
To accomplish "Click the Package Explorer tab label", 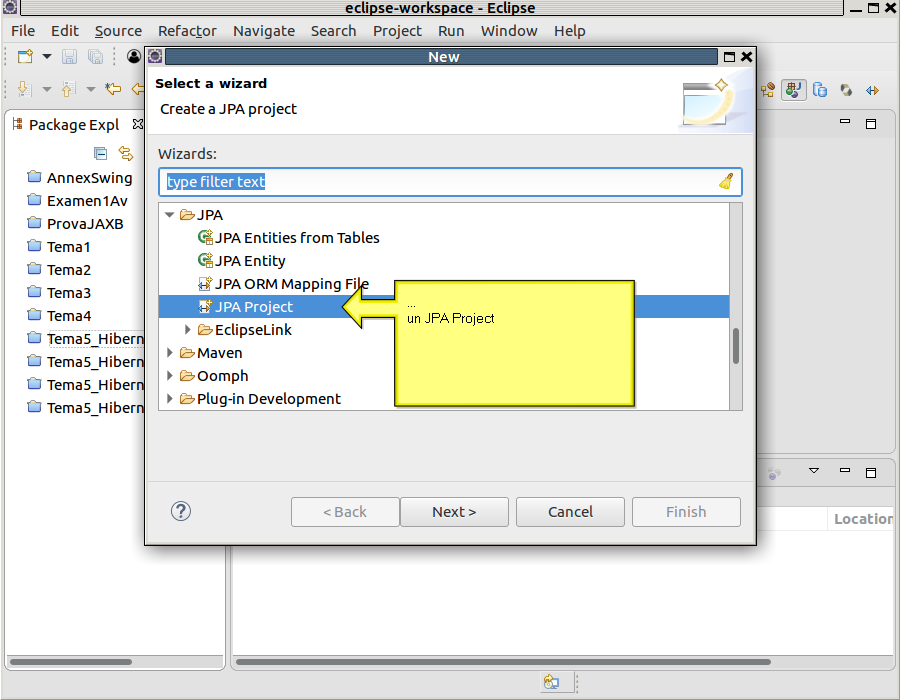I will [x=74, y=125].
